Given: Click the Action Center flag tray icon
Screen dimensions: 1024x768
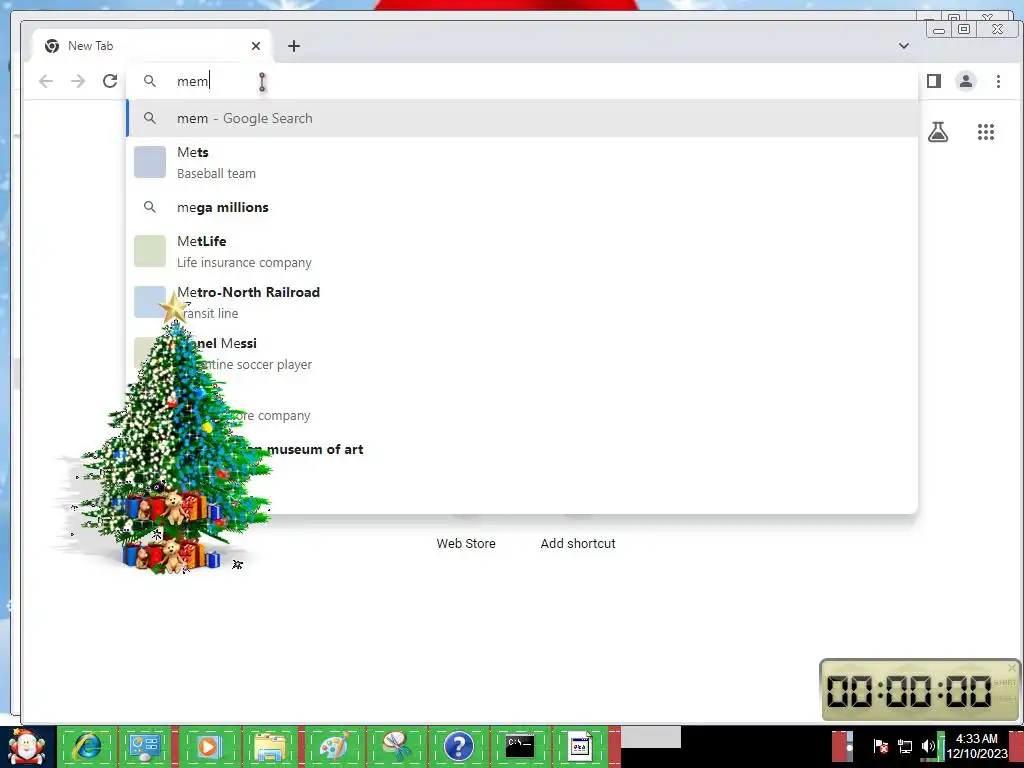Looking at the screenshot, I should [x=881, y=746].
